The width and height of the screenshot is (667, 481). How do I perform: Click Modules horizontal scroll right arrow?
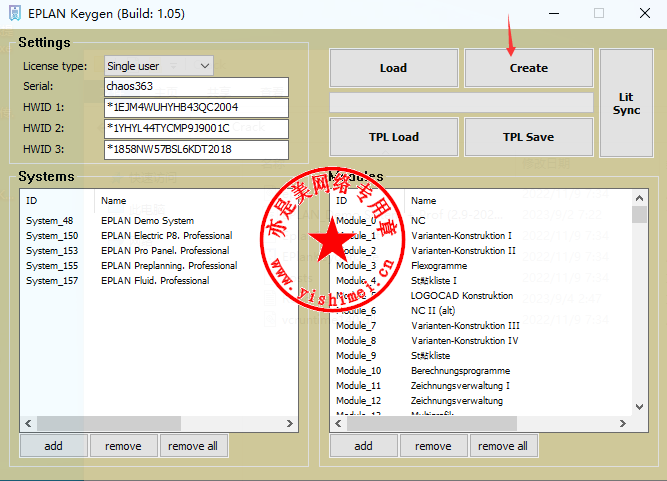pos(623,424)
